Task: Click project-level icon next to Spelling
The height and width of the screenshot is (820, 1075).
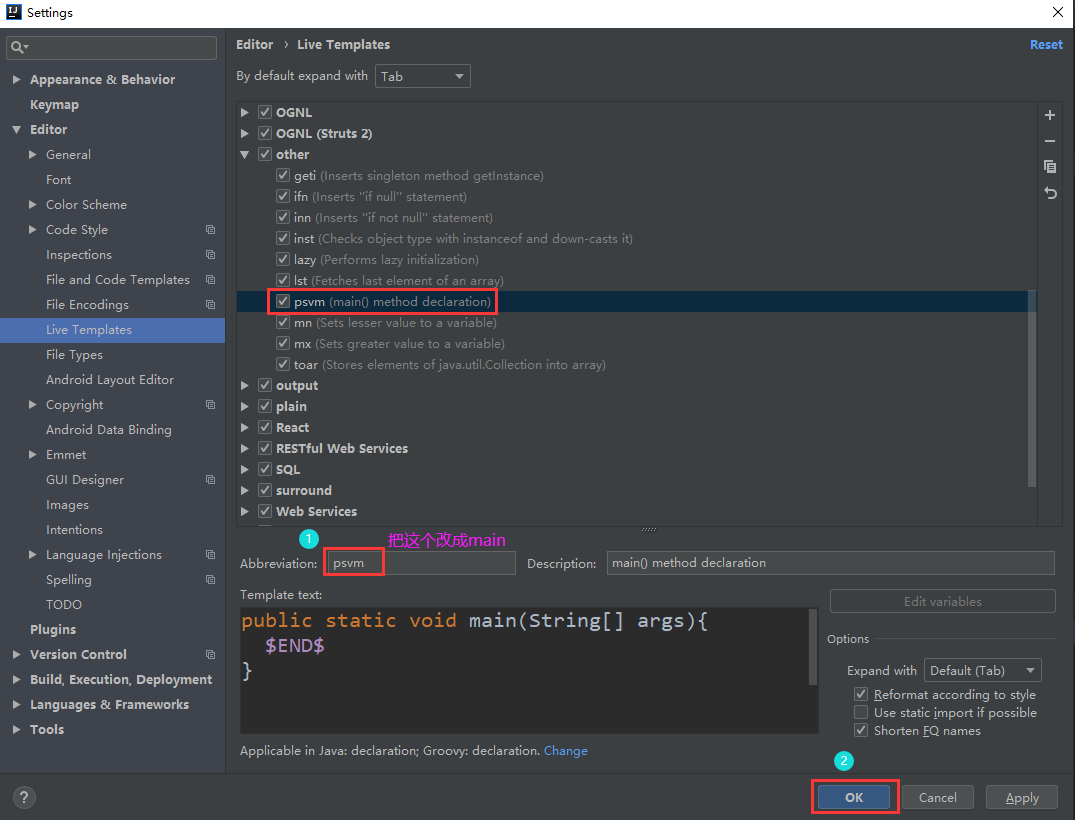Action: pos(210,580)
